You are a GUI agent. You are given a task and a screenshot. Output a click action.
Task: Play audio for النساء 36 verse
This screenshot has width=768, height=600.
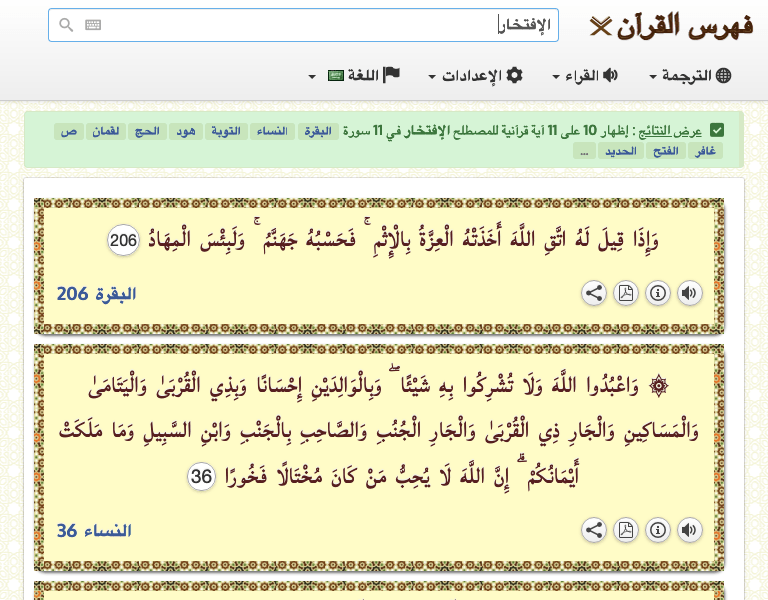tap(690, 530)
